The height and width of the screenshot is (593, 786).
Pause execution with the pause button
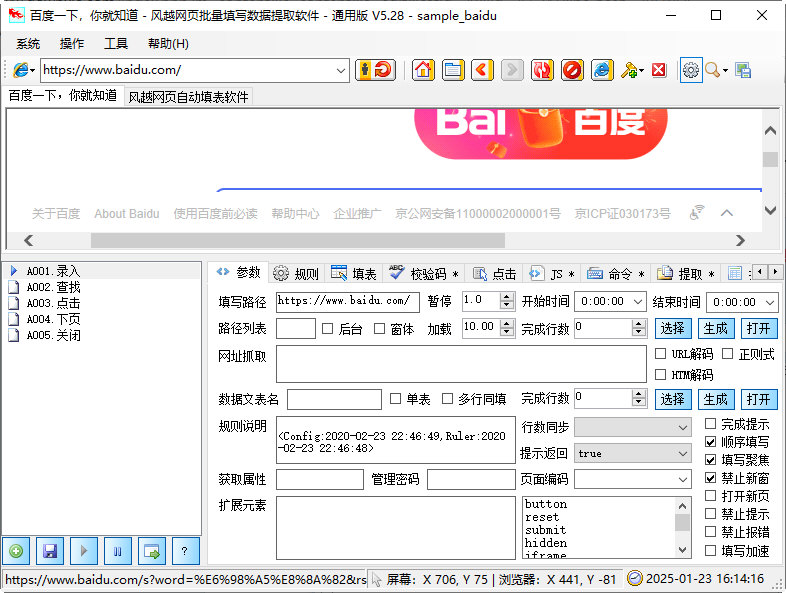pyautogui.click(x=118, y=551)
